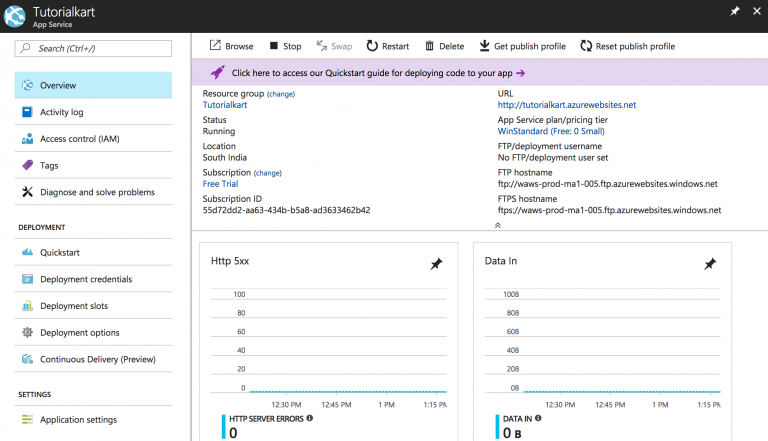Click the Browse toolbar icon
The width and height of the screenshot is (768, 441).
(215, 46)
